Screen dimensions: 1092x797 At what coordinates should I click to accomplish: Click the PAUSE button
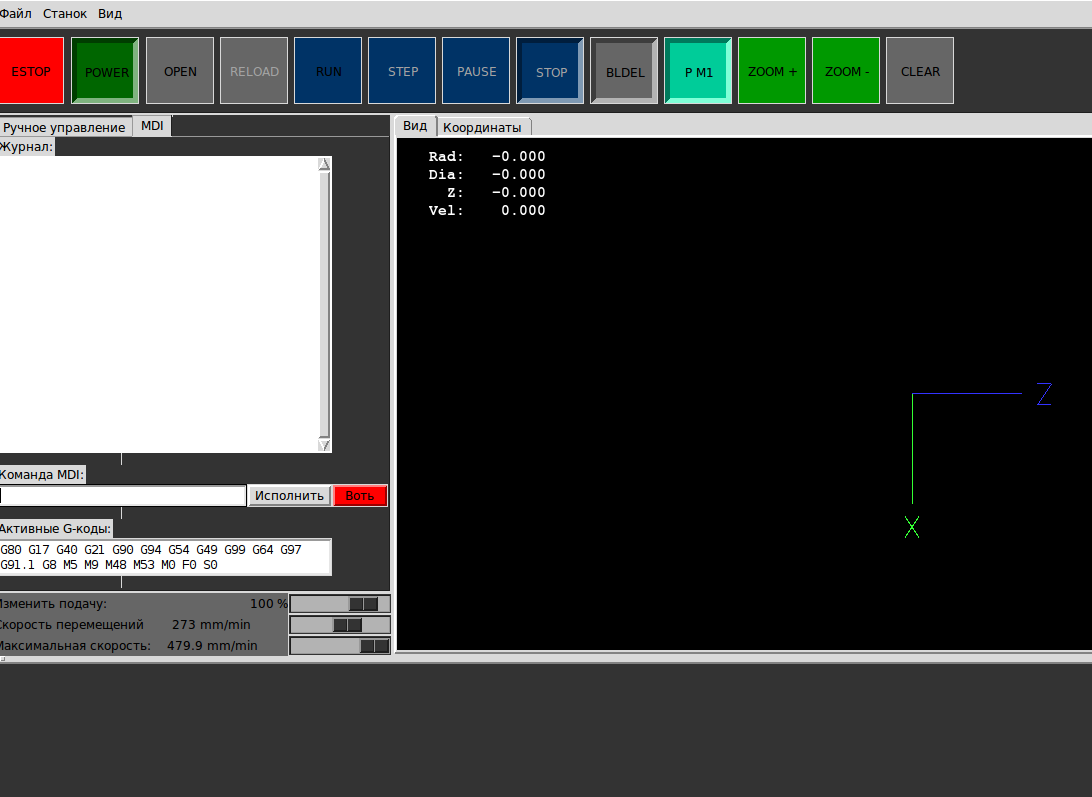[x=476, y=70]
